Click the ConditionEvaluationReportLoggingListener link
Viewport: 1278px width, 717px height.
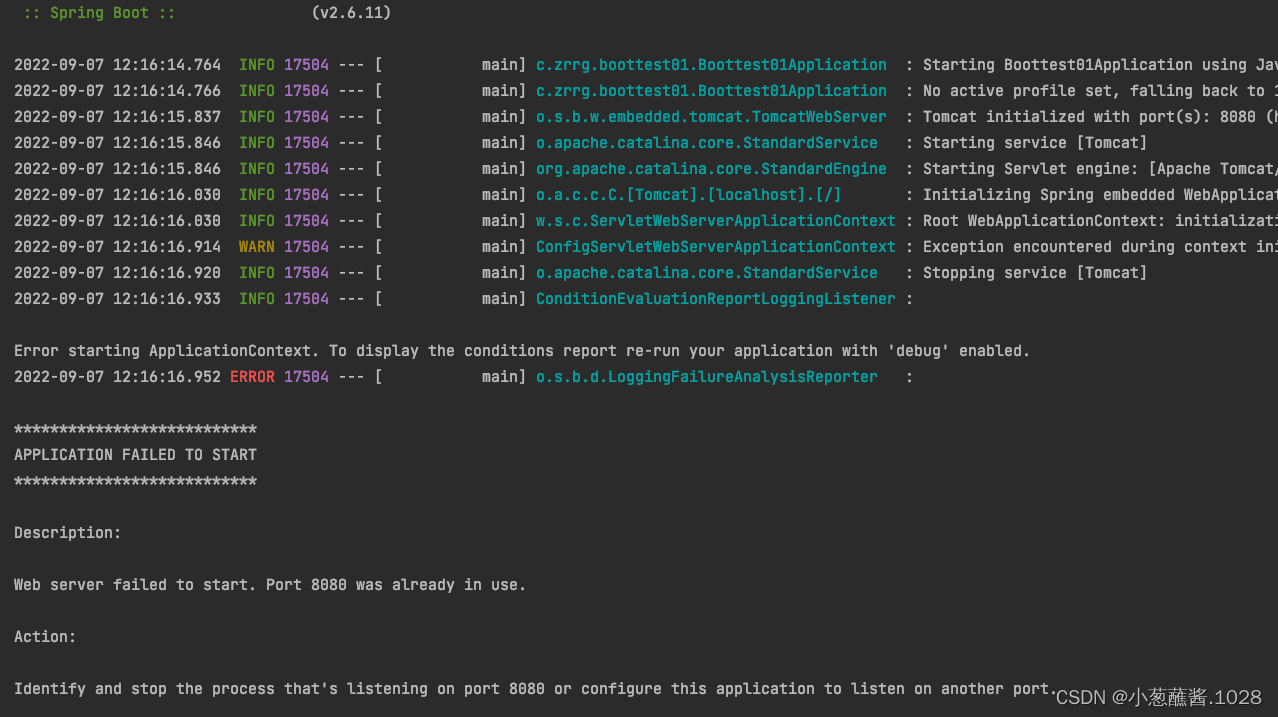[715, 298]
